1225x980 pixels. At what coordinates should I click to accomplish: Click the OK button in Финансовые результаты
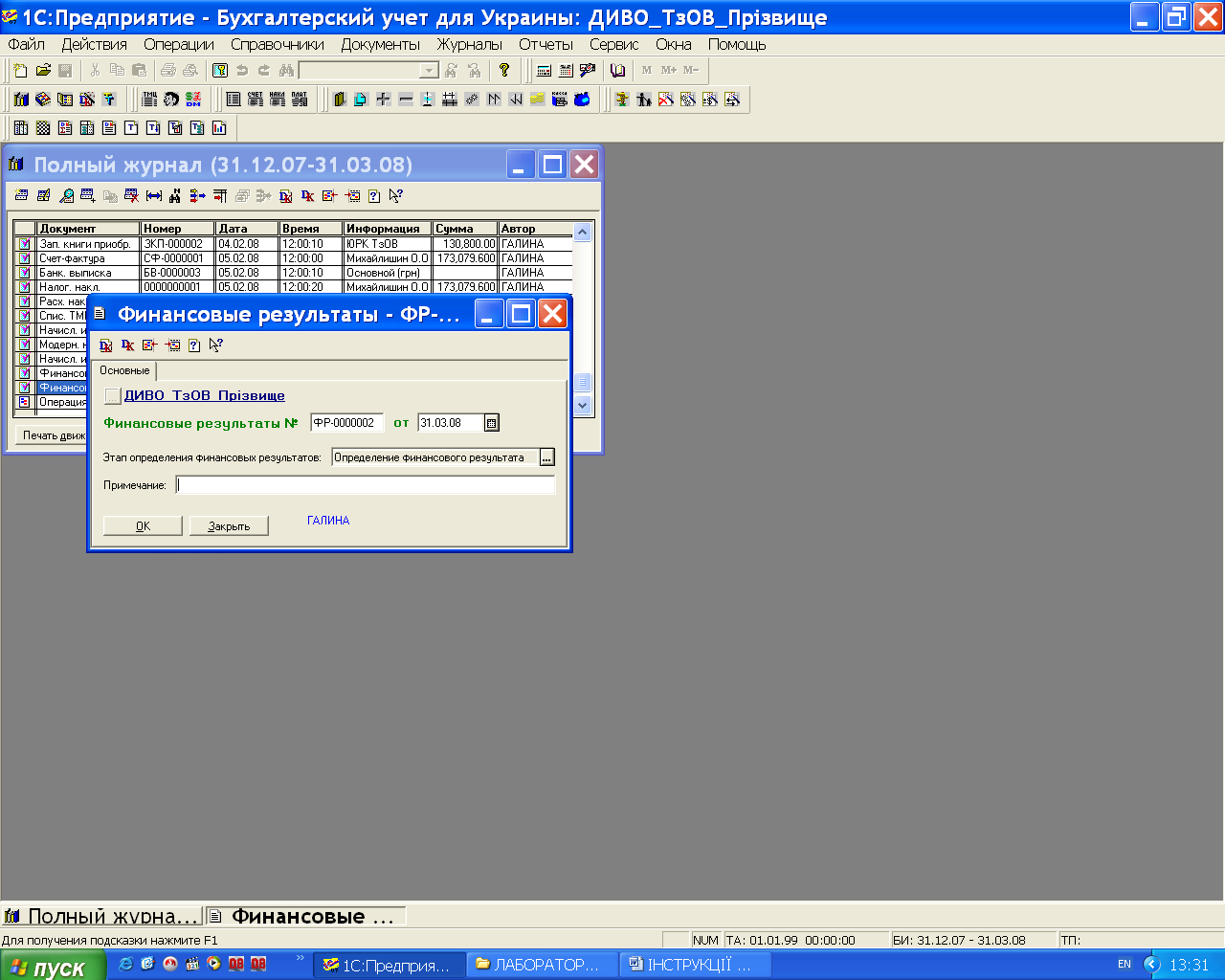143,525
